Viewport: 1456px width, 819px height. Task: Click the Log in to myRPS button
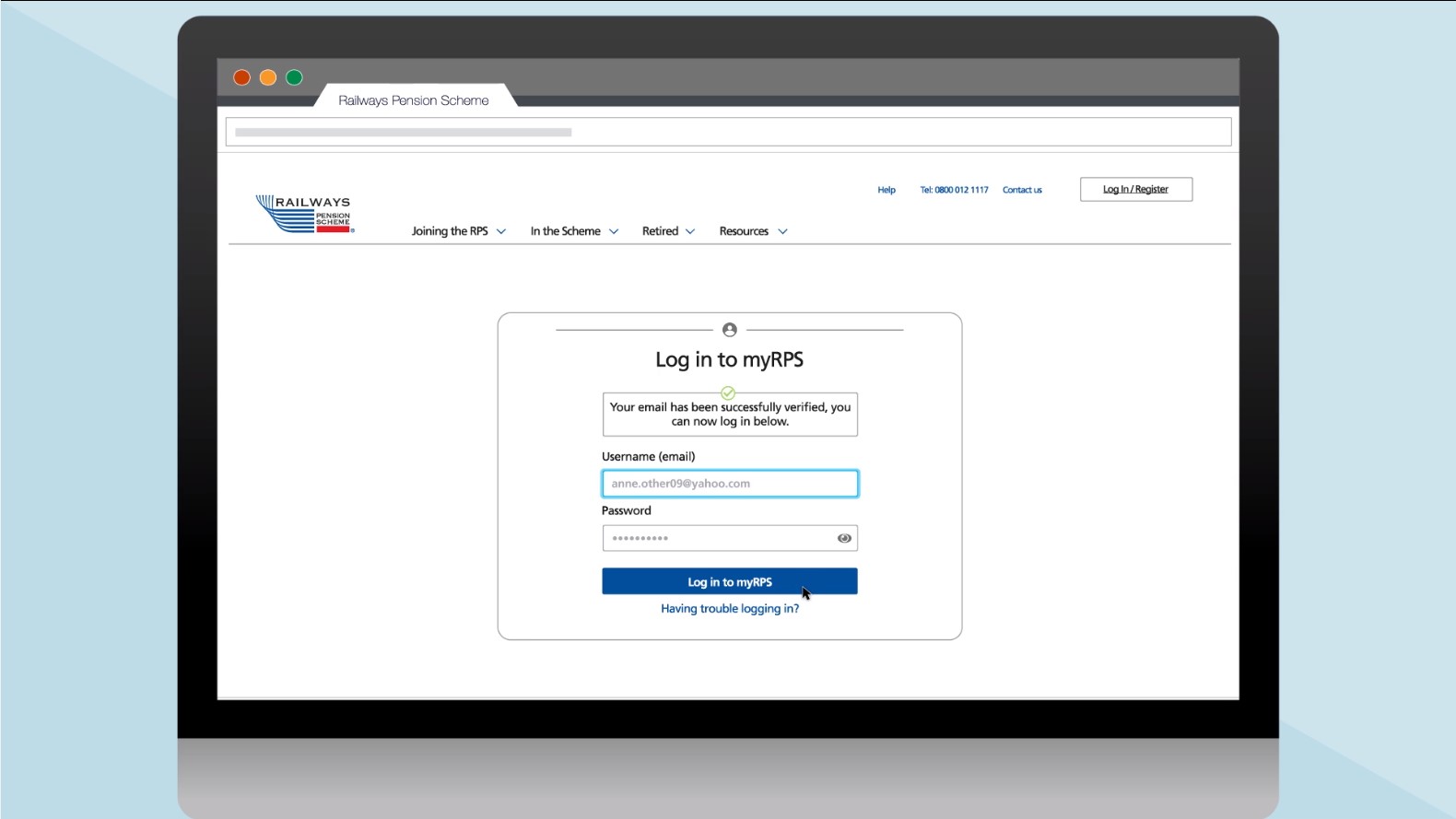[x=730, y=581]
